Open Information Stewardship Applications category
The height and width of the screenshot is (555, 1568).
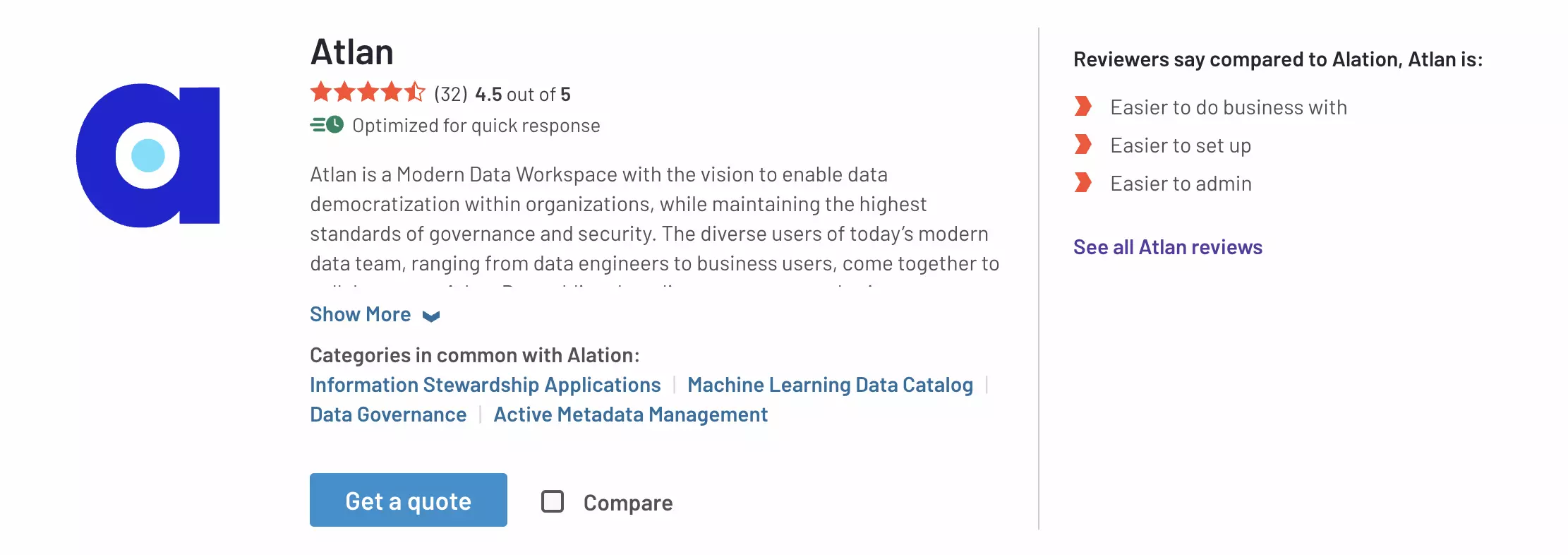[x=486, y=385]
